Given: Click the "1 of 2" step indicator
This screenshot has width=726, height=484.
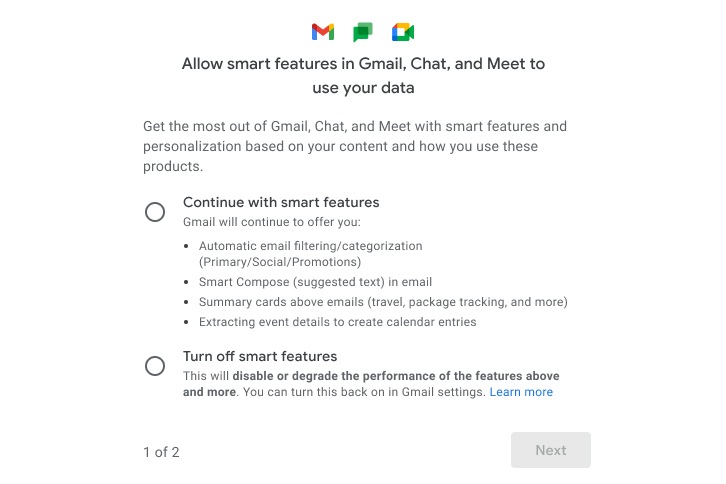Looking at the screenshot, I should pyautogui.click(x=161, y=452).
